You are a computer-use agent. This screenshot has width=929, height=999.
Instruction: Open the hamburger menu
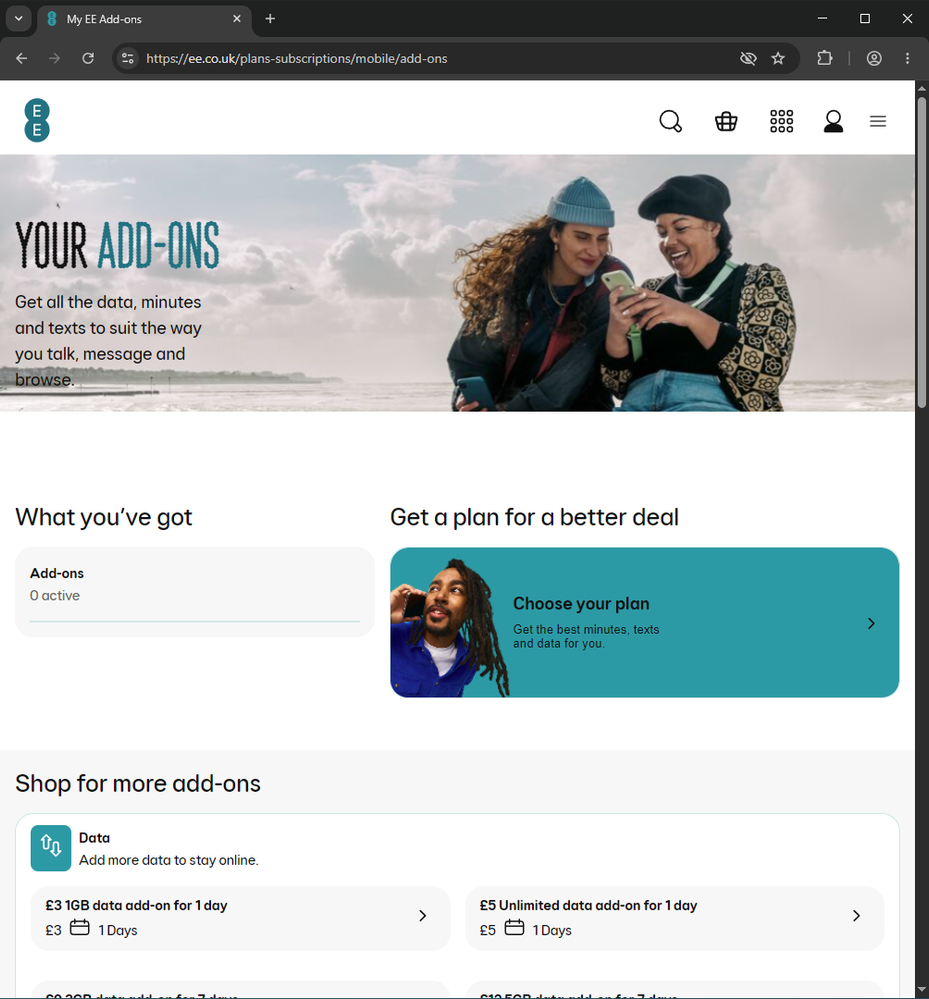coord(878,121)
